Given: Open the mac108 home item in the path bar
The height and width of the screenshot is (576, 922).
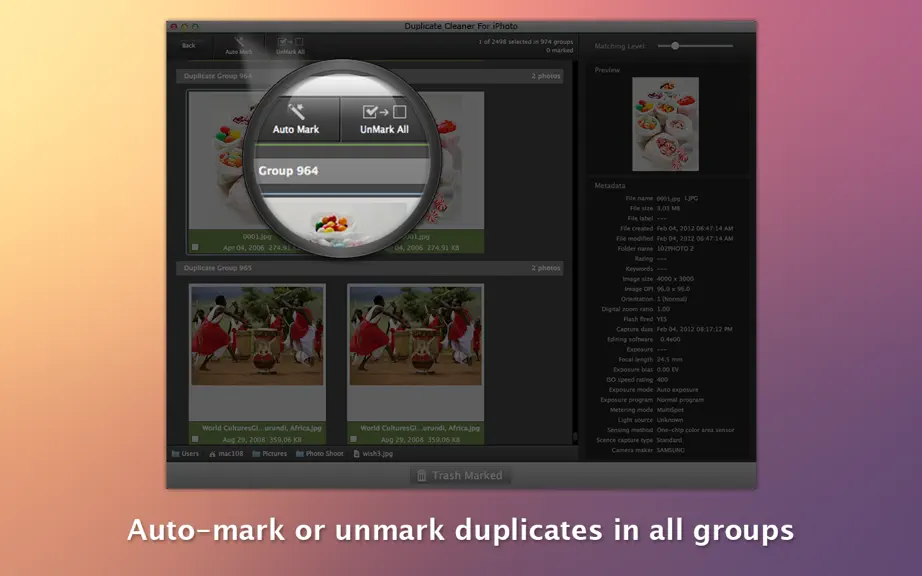Looking at the screenshot, I should (226, 454).
